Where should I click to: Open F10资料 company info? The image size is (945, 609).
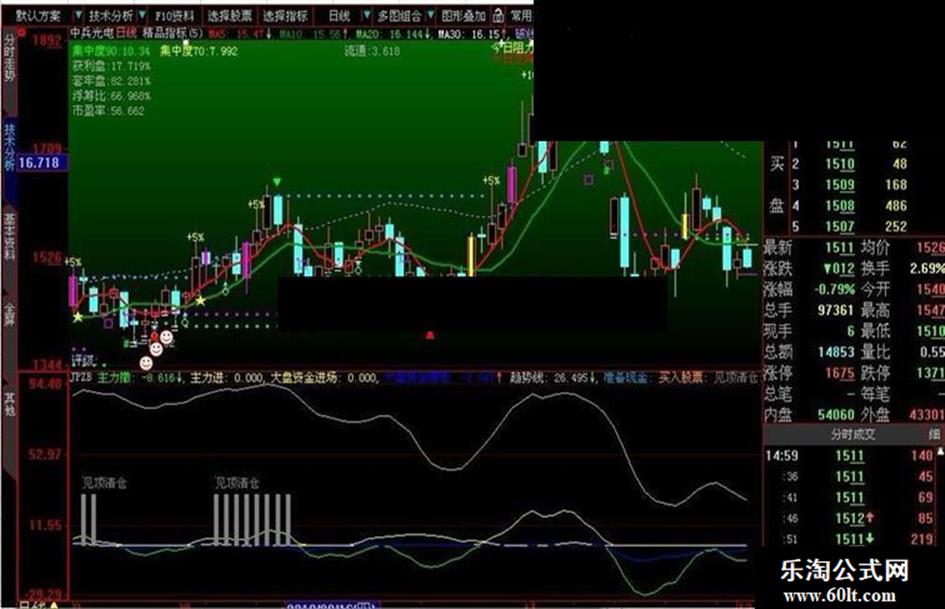pos(175,16)
